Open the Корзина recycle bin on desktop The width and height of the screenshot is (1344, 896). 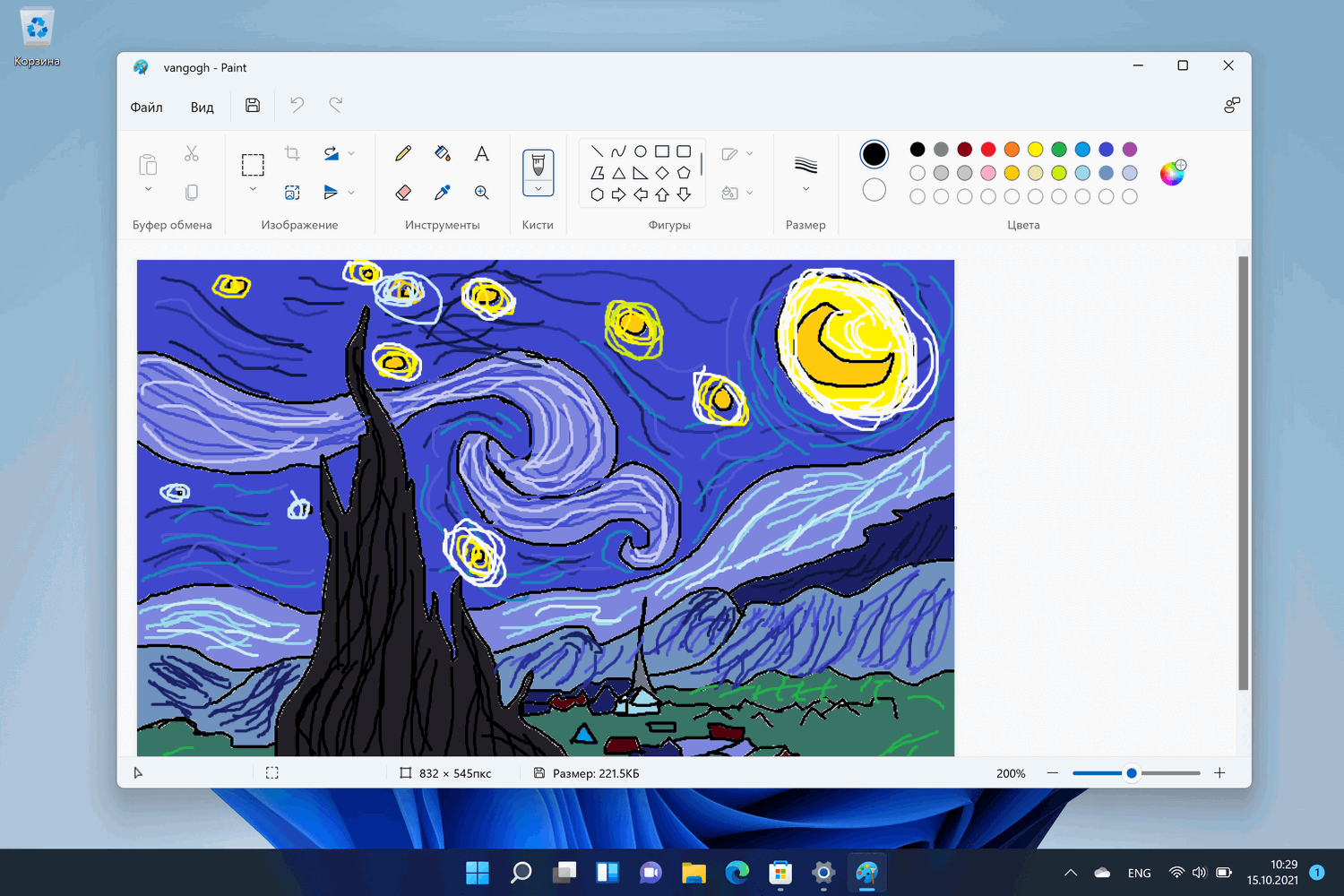click(37, 38)
